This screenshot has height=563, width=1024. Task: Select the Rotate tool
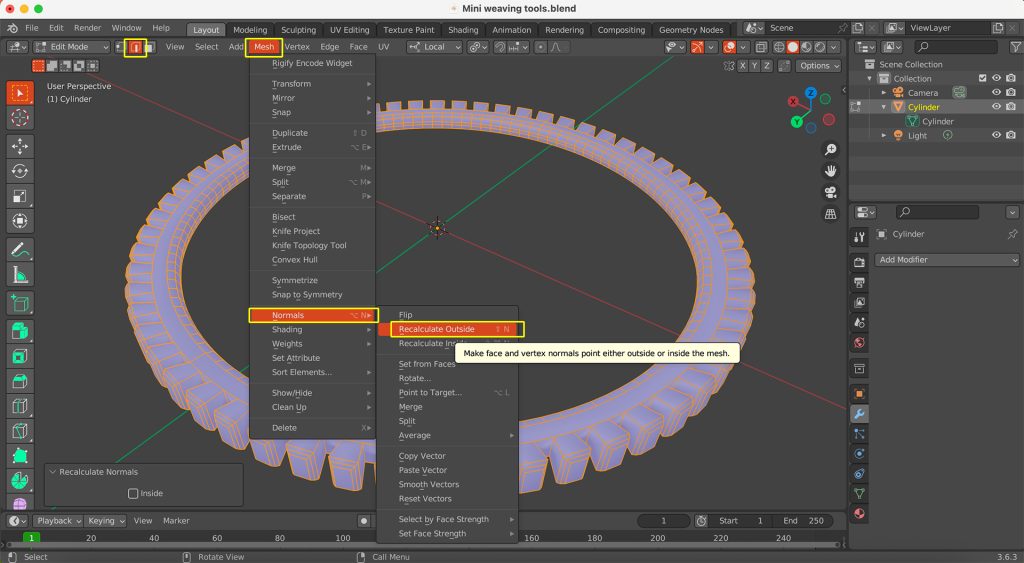[20, 171]
